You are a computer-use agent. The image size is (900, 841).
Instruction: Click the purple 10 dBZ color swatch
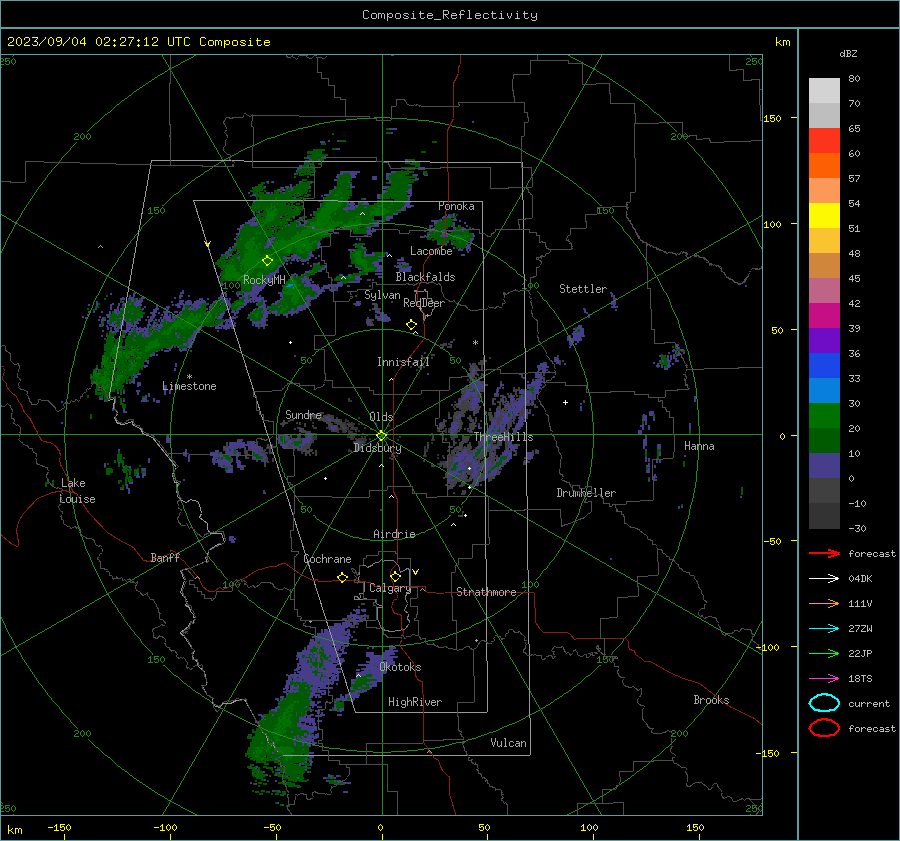tap(824, 466)
